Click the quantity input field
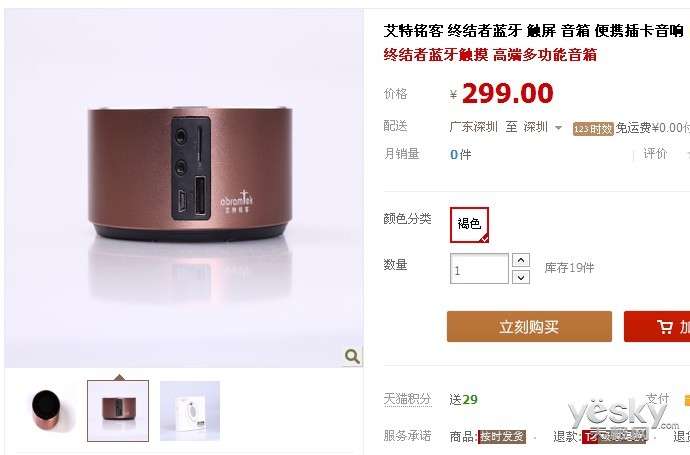This screenshot has height=455, width=690. (479, 268)
